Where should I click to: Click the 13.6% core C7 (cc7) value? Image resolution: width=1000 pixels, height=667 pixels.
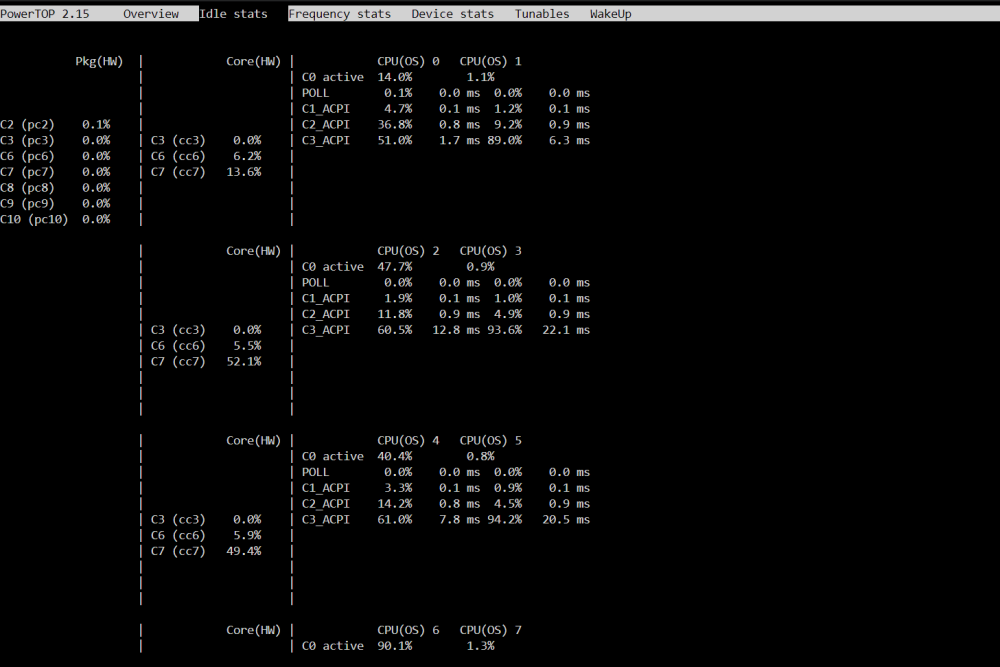tap(244, 172)
